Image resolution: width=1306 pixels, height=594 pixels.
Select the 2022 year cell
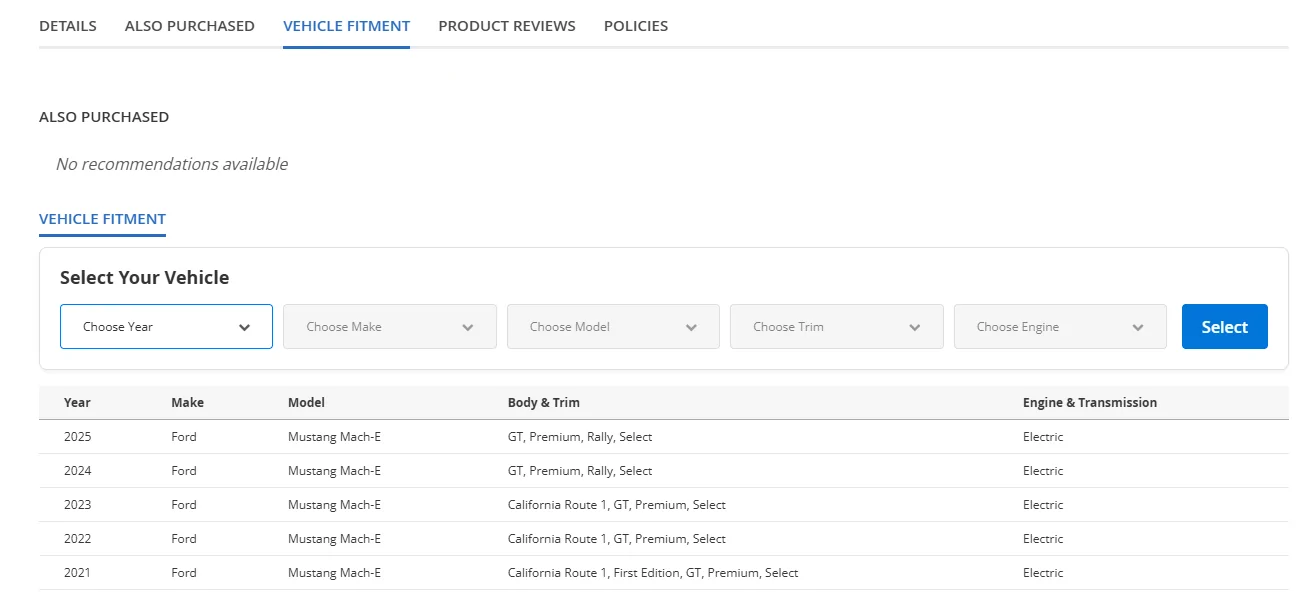77,539
